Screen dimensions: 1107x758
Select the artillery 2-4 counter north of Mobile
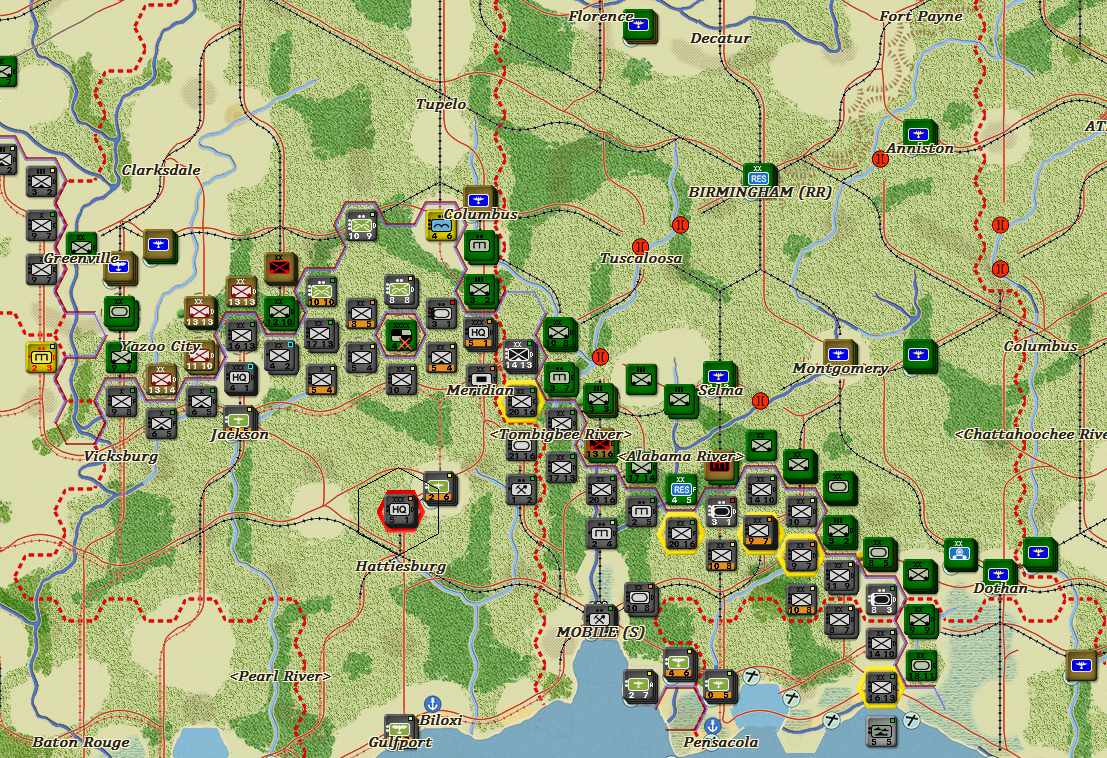pyautogui.click(x=602, y=534)
